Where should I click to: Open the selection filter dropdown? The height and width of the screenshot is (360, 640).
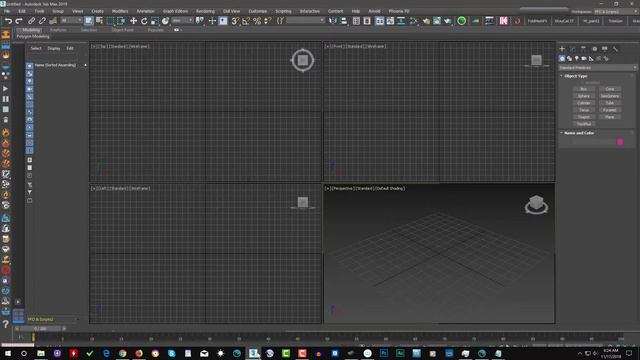click(71, 20)
